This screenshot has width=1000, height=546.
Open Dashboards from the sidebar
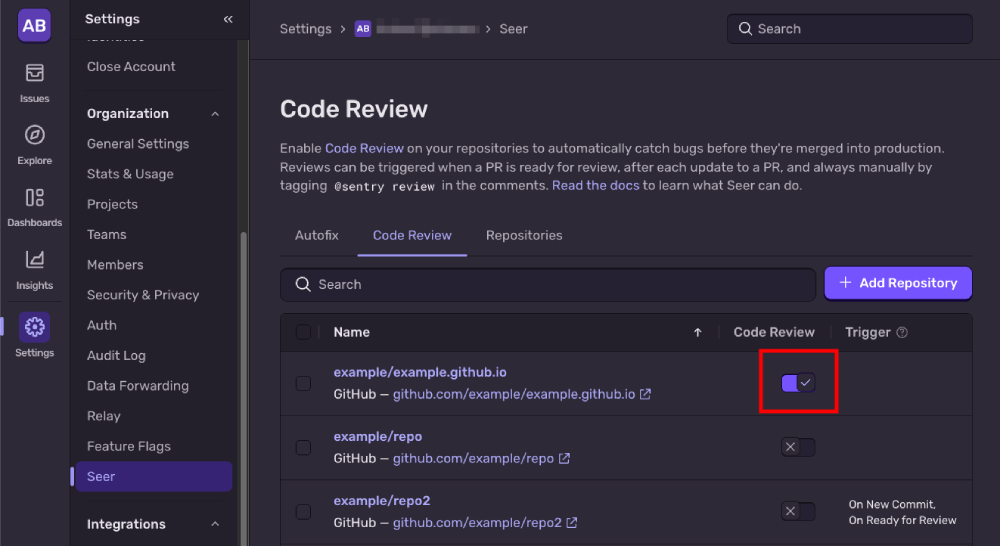(34, 207)
